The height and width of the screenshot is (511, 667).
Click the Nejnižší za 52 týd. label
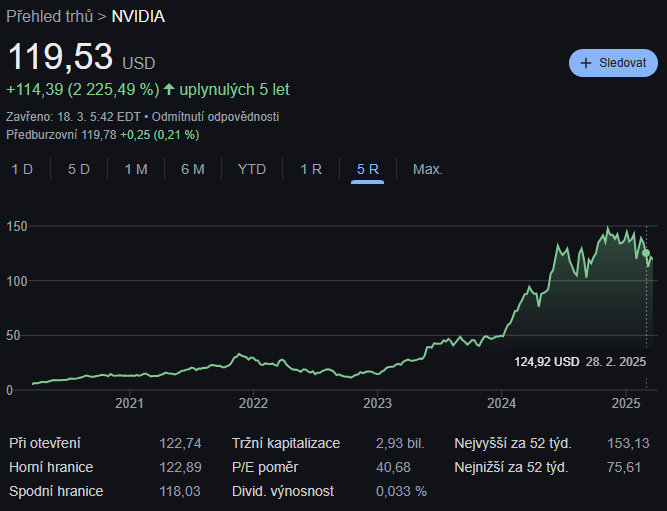click(x=511, y=467)
